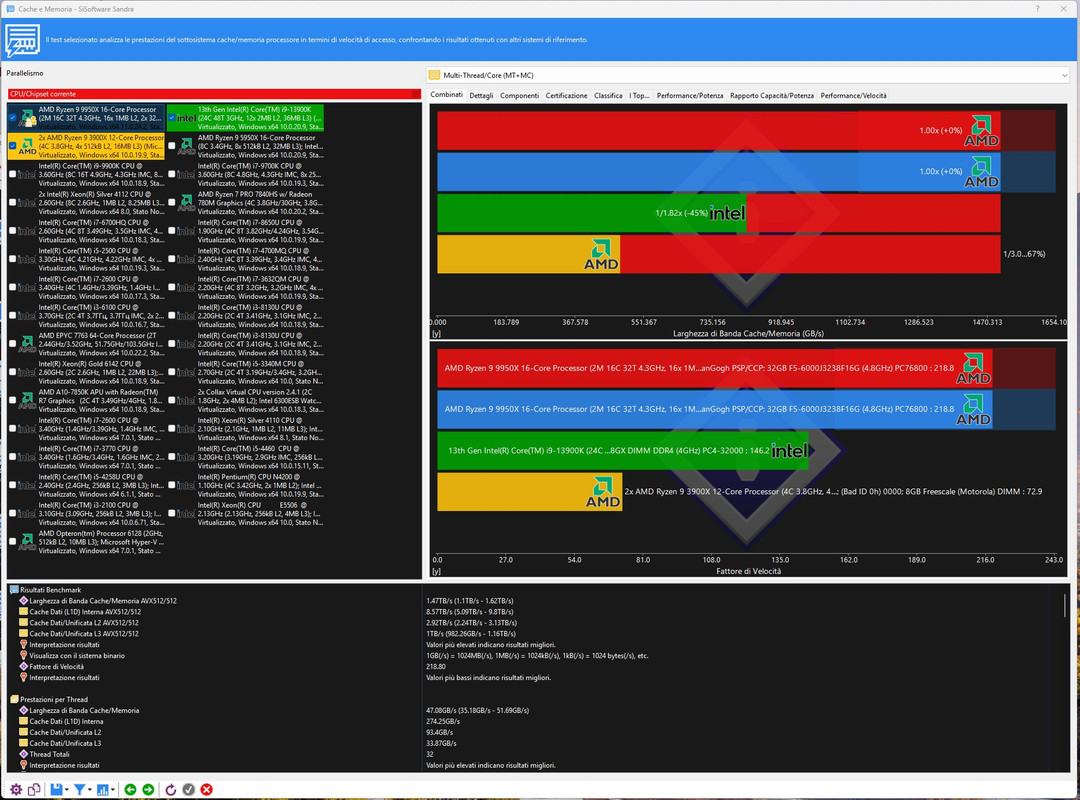Click the blue filter funnel icon
1080x800 pixels.
click(79, 790)
